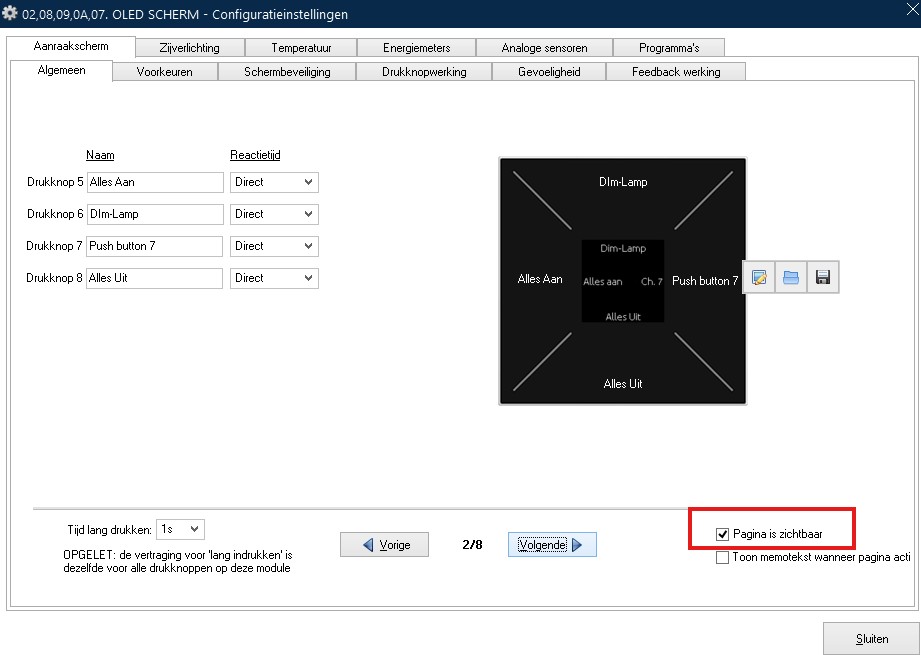
Task: Click the Drukknop 6 name field 'DIm-Lamp'
Action: [155, 214]
